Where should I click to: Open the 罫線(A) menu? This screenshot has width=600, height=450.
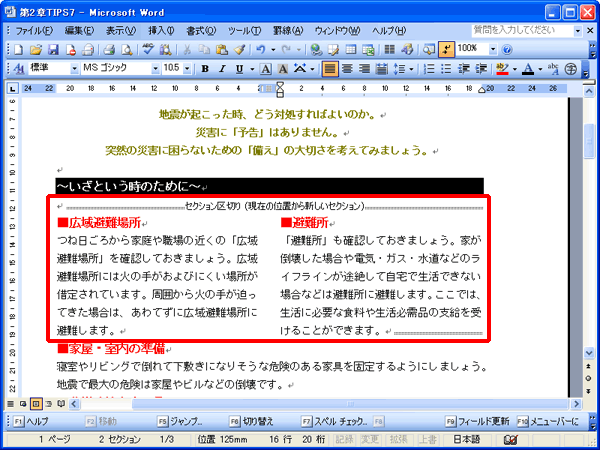pyautogui.click(x=288, y=31)
